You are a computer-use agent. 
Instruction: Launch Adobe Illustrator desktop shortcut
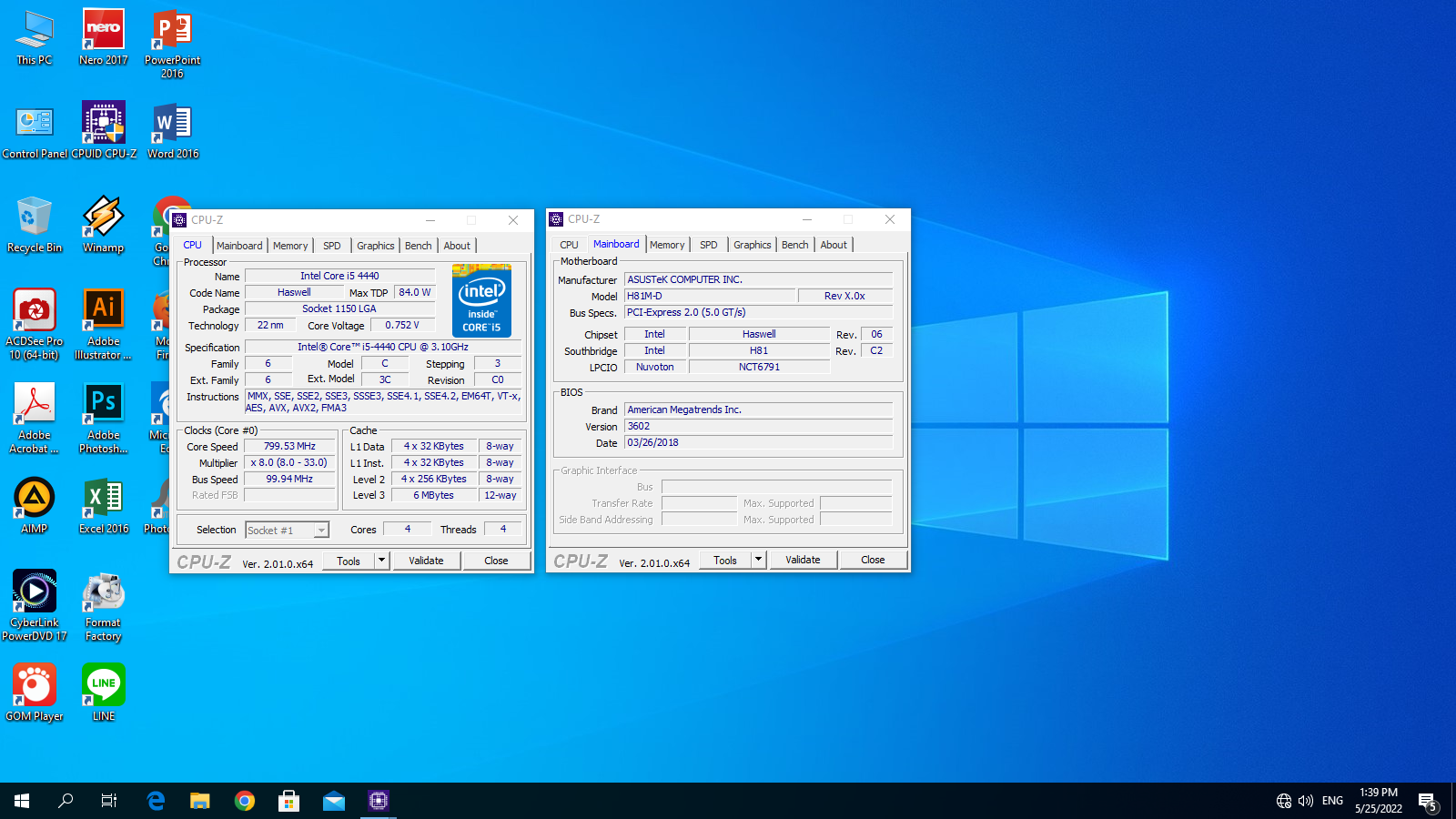(x=104, y=325)
